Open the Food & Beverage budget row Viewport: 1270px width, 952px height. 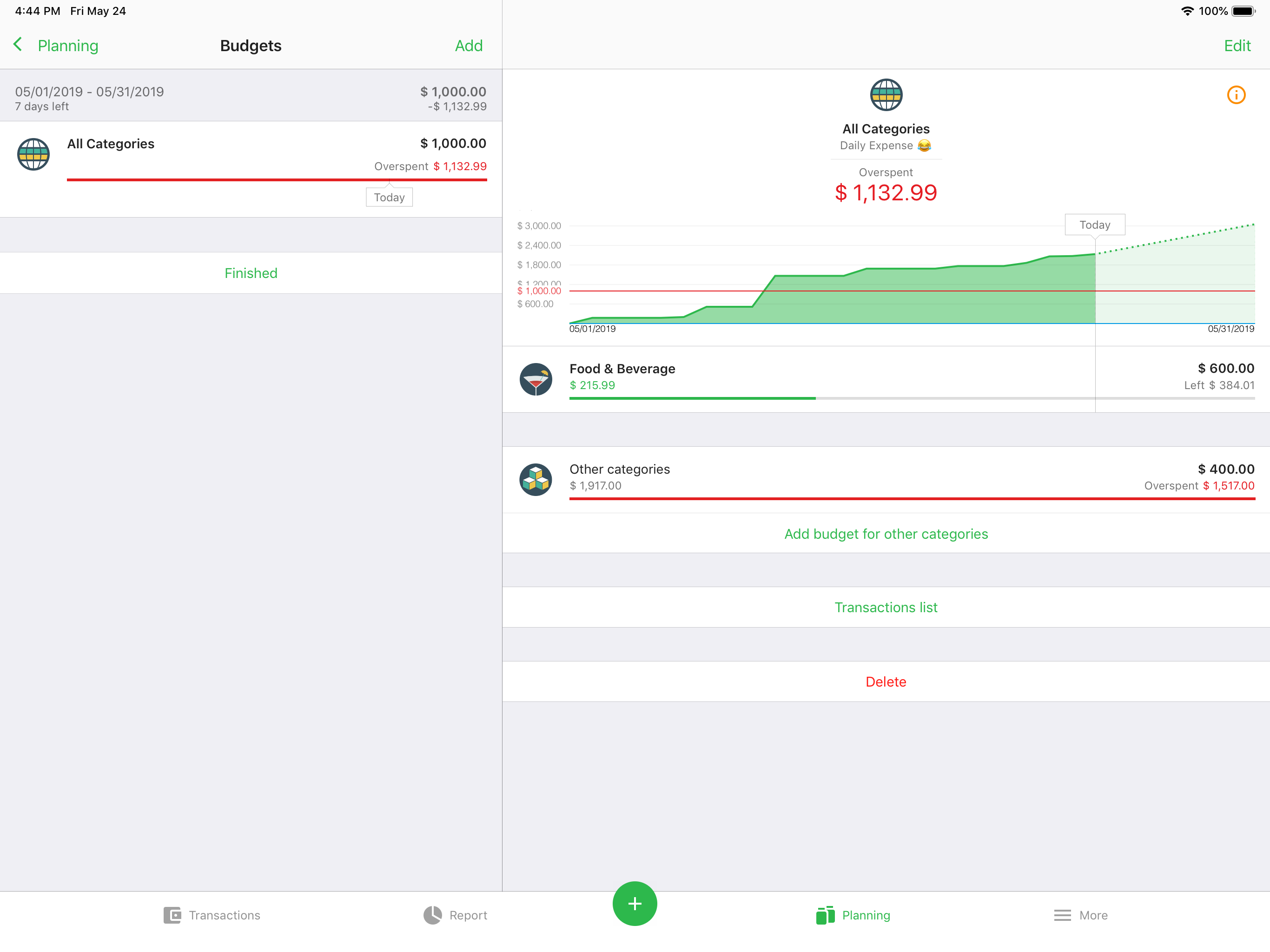[886, 379]
